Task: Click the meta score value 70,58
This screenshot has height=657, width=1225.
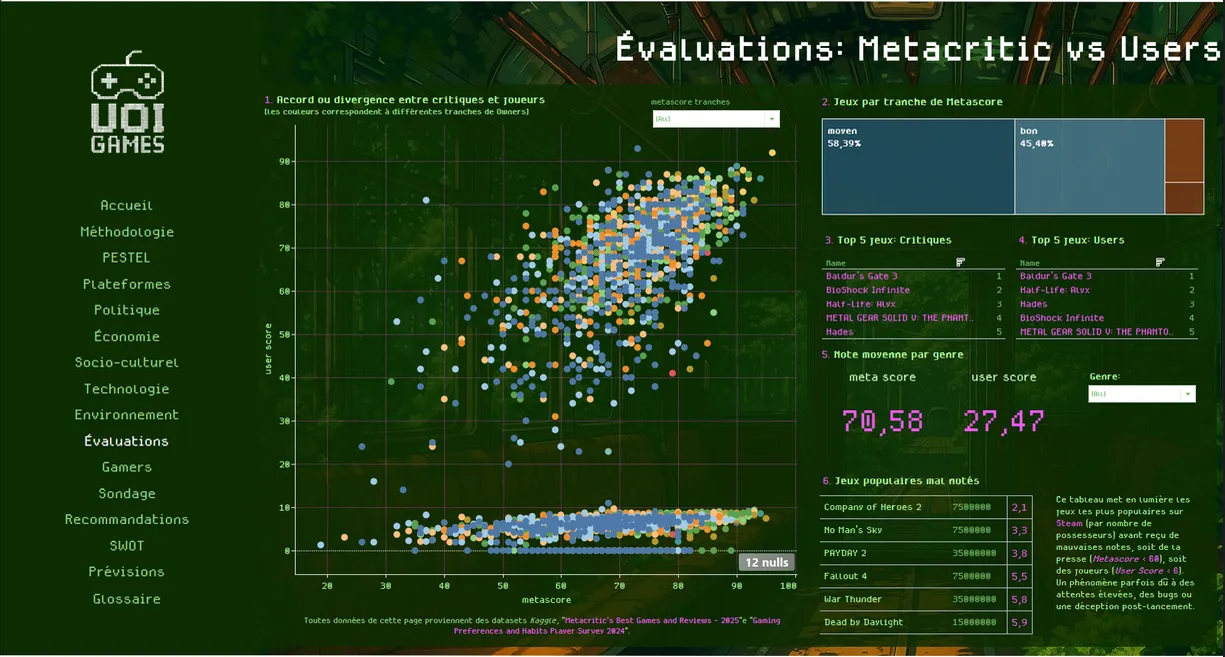Action: point(883,421)
